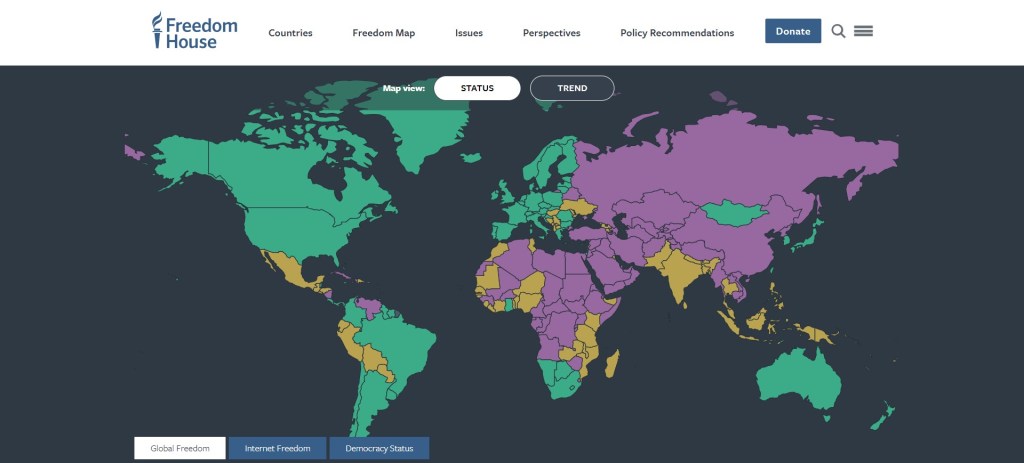Expand the Issues navigation menu
Image resolution: width=1024 pixels, height=463 pixels.
point(469,33)
